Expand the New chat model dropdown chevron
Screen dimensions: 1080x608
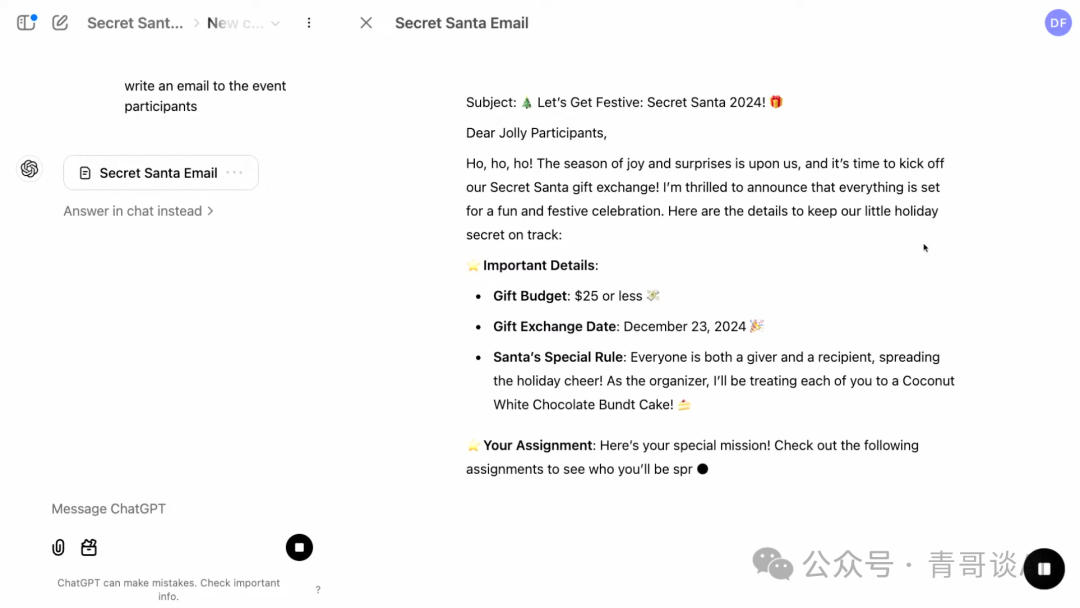(x=275, y=23)
